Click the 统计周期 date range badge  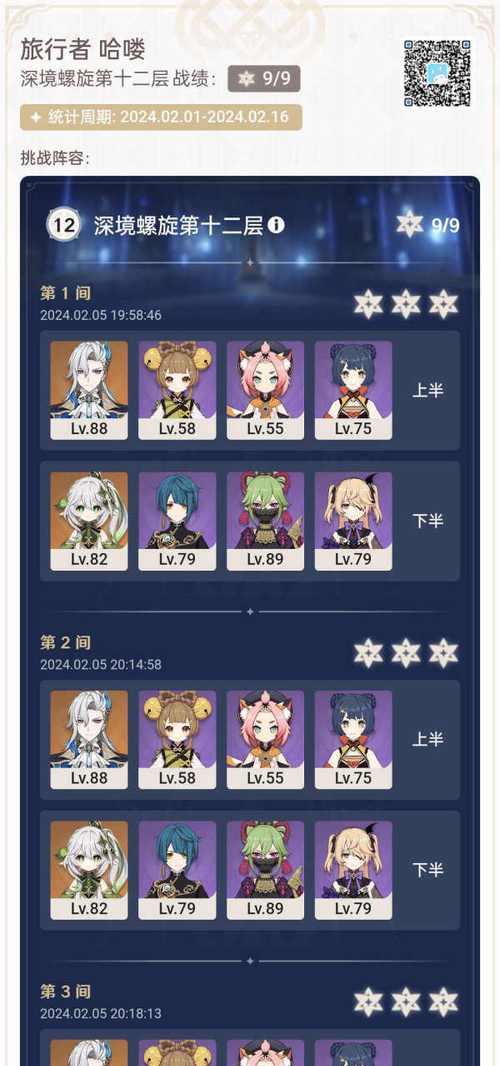(x=161, y=117)
